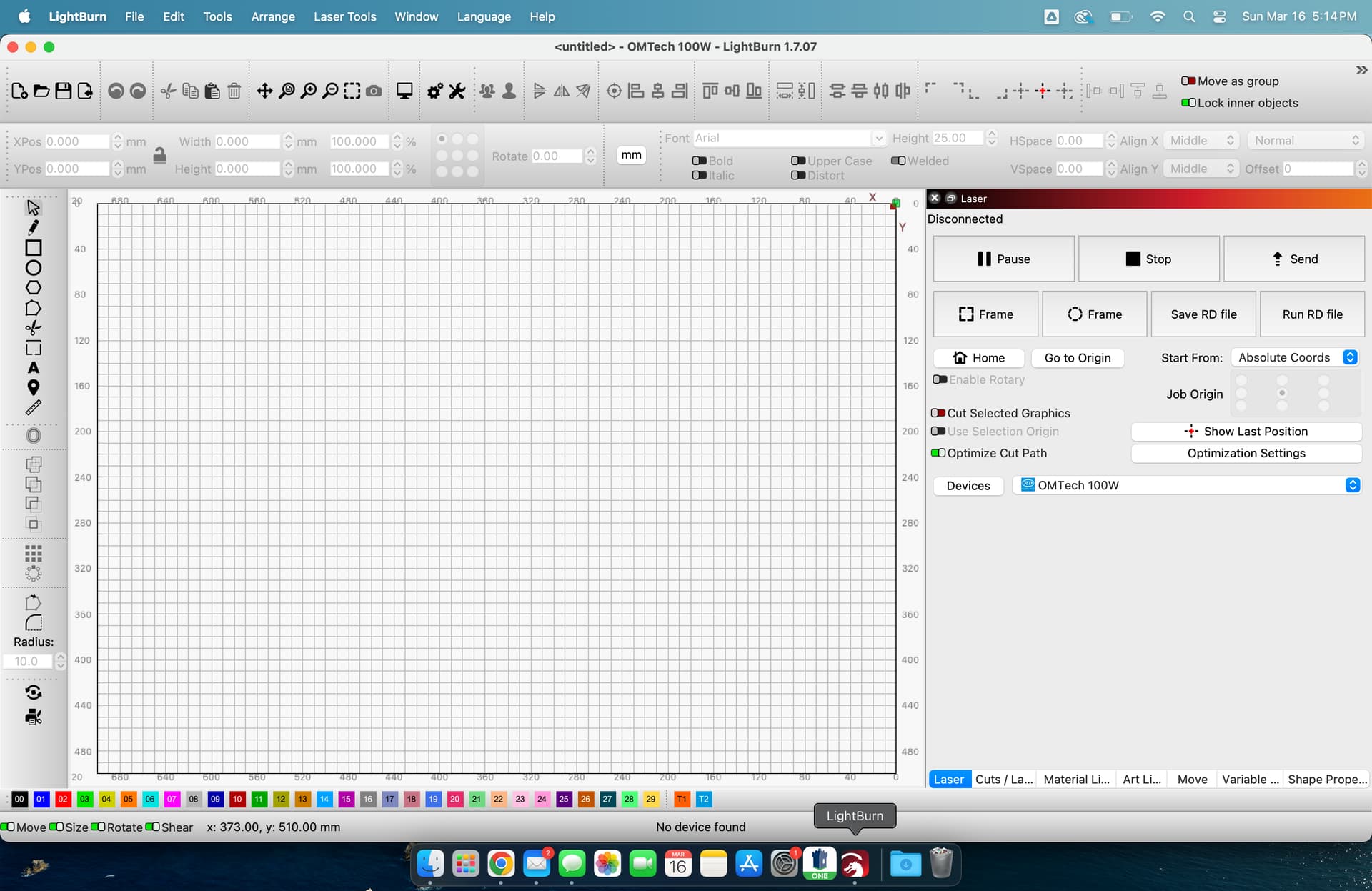
Task: Click the Send button
Action: click(x=1294, y=259)
